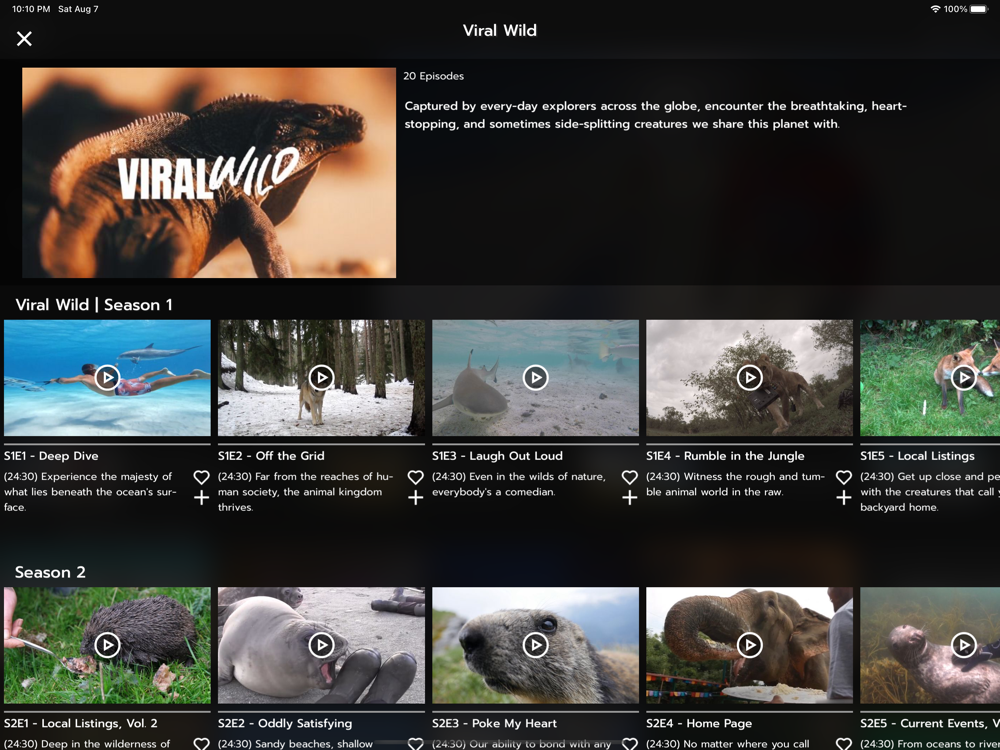This screenshot has width=1000, height=750.
Task: Add Off the Grid to watchlist
Action: coord(416,497)
